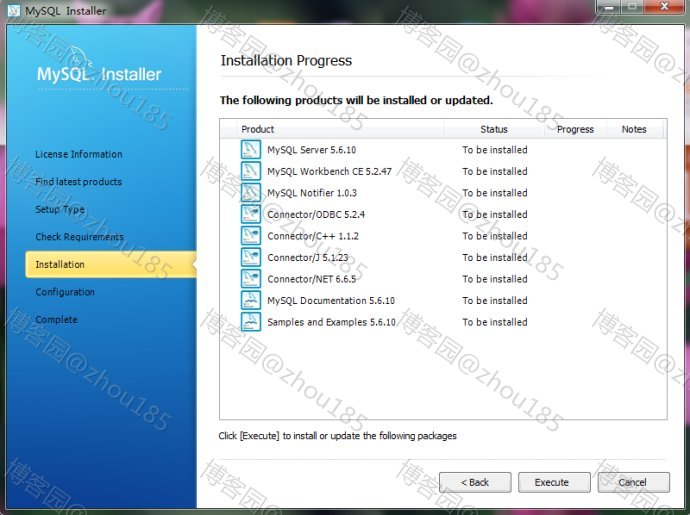Select the Samples and Examples 5.6.10 text
Image resolution: width=690 pixels, height=515 pixels.
[x=331, y=322]
